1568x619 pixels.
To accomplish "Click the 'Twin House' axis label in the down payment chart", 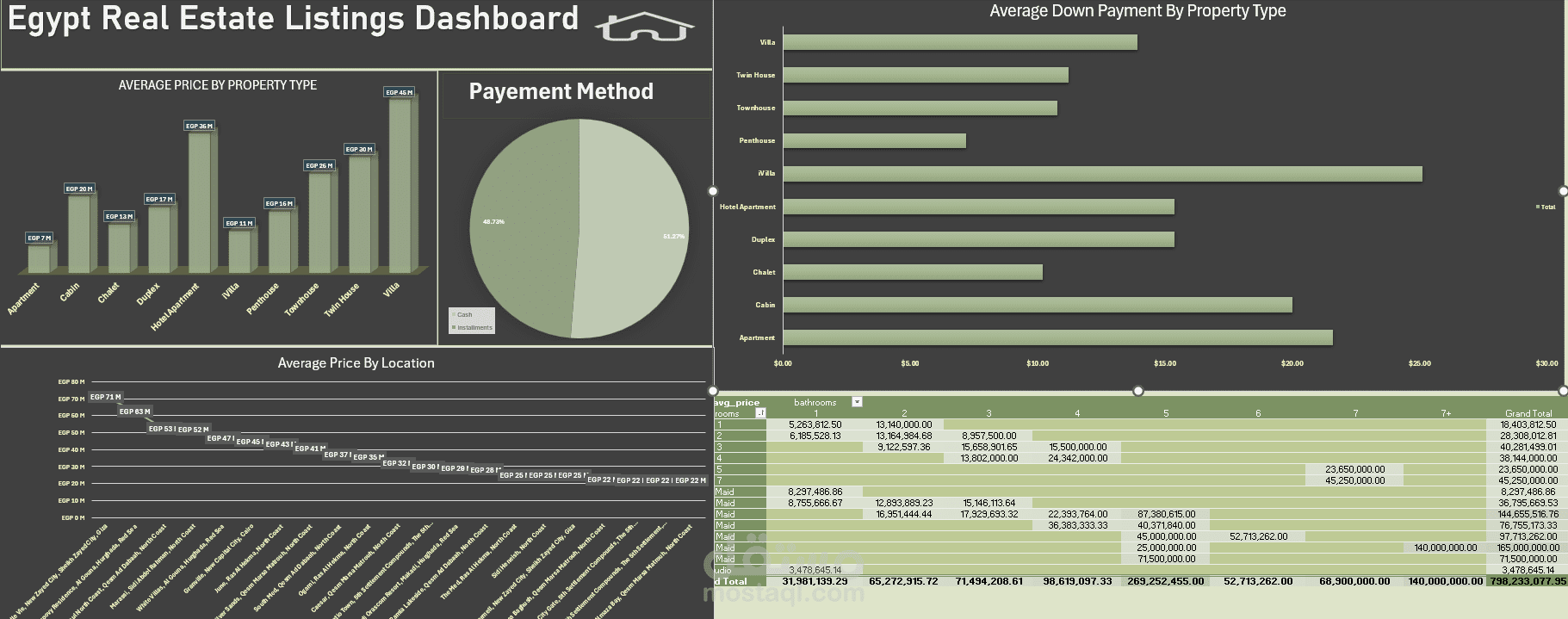I will [755, 75].
